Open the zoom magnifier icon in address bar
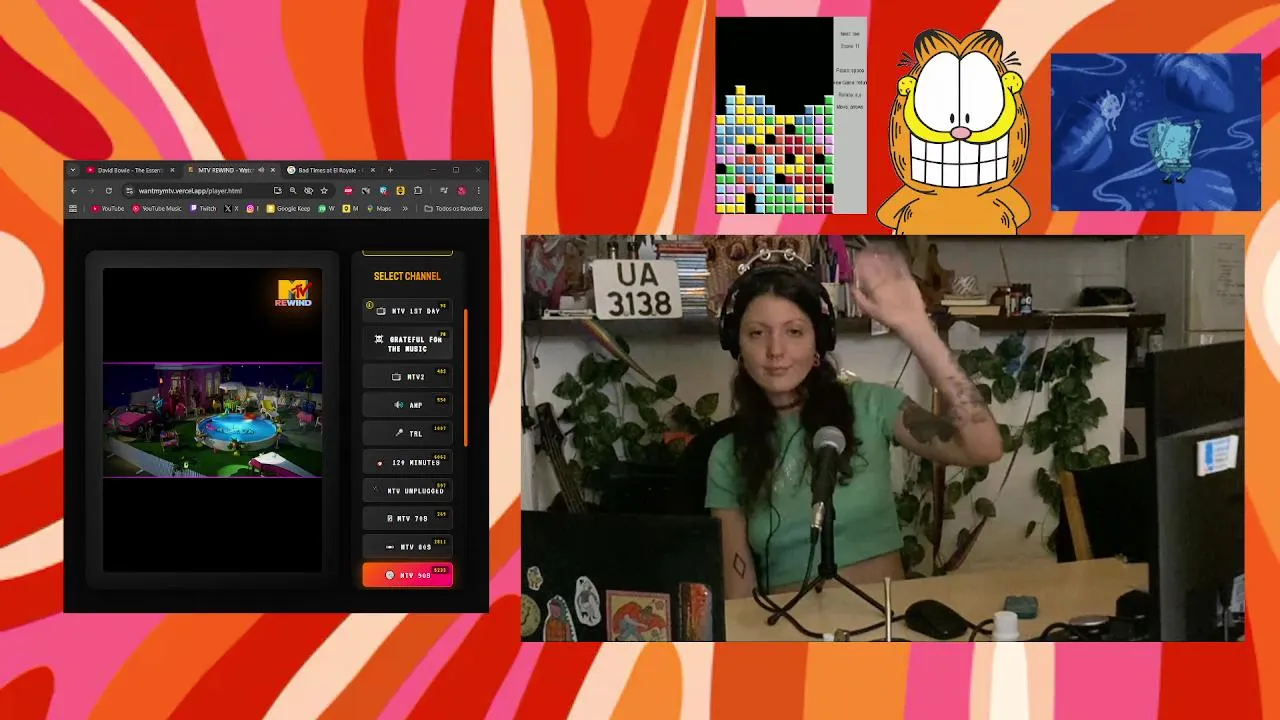The width and height of the screenshot is (1280, 720). click(293, 191)
